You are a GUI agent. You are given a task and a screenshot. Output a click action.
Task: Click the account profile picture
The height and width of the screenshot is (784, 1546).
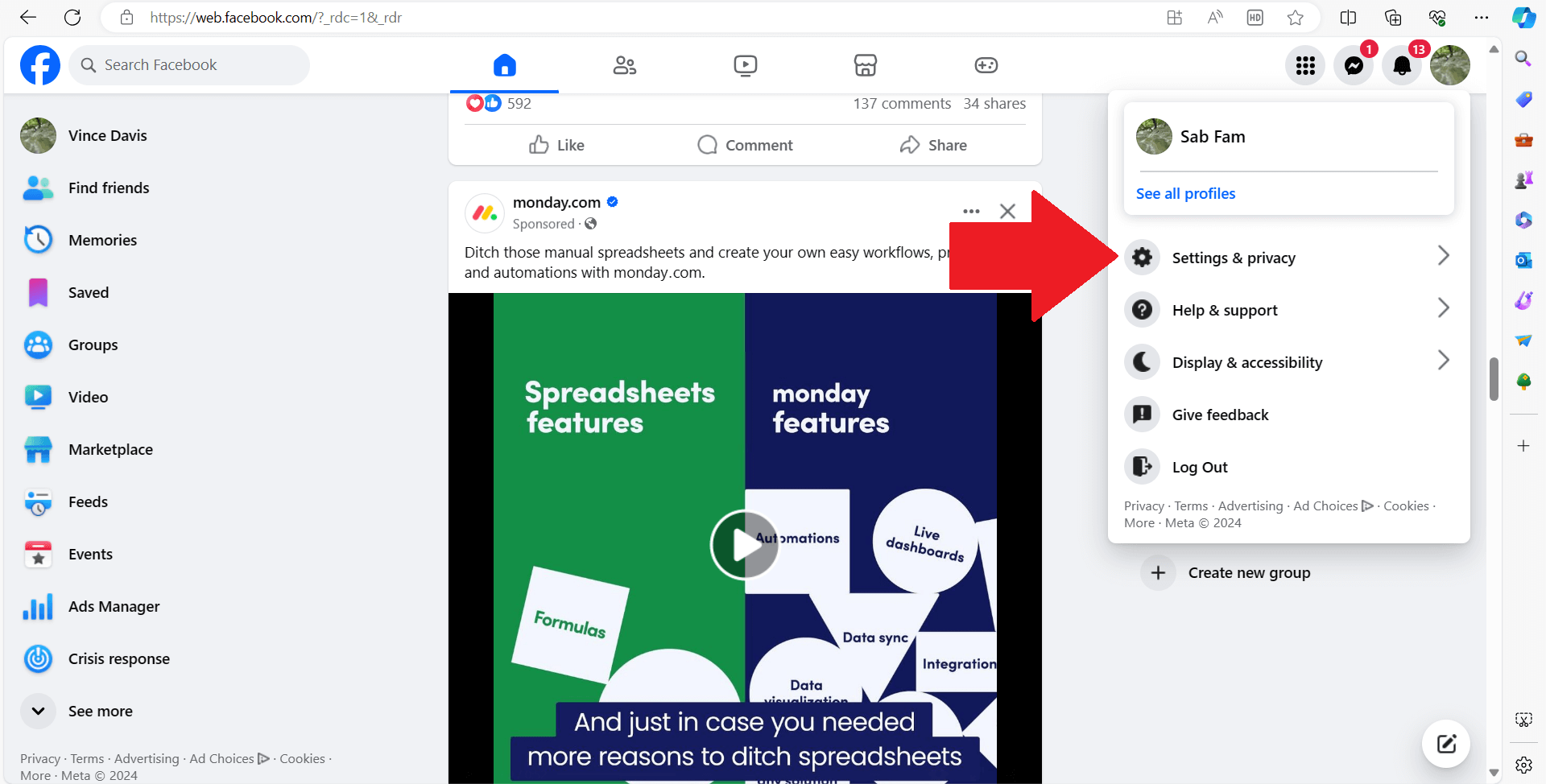pos(1450,65)
